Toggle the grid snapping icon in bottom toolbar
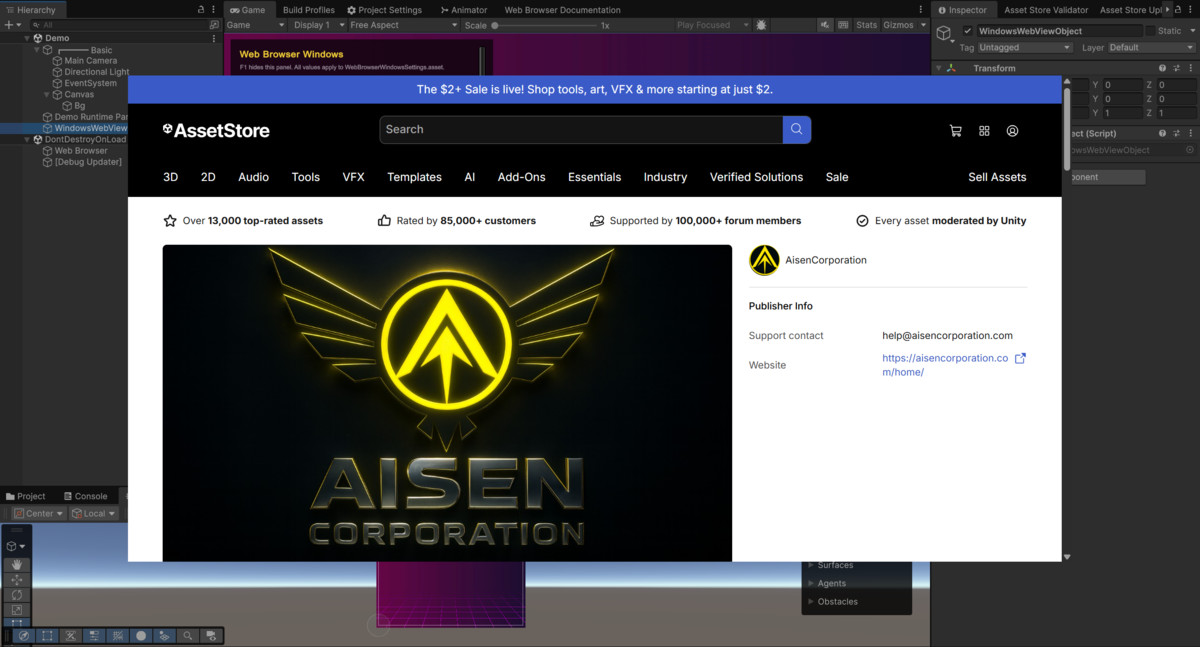1200x647 pixels. [117, 635]
